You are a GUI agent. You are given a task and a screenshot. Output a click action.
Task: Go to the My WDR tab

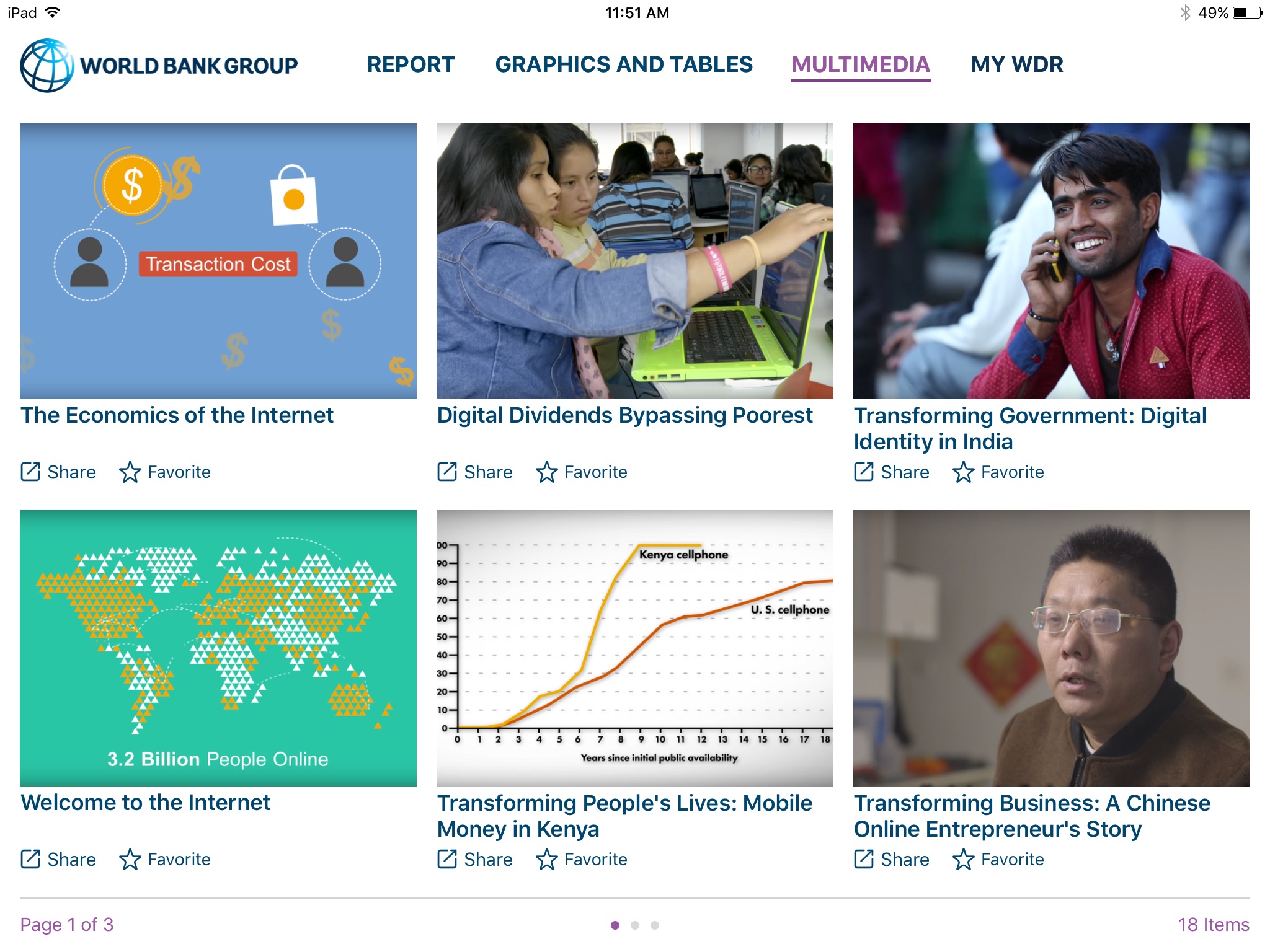point(1017,64)
